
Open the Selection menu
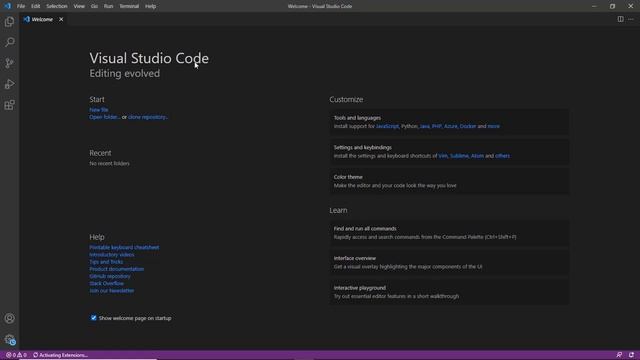57,6
